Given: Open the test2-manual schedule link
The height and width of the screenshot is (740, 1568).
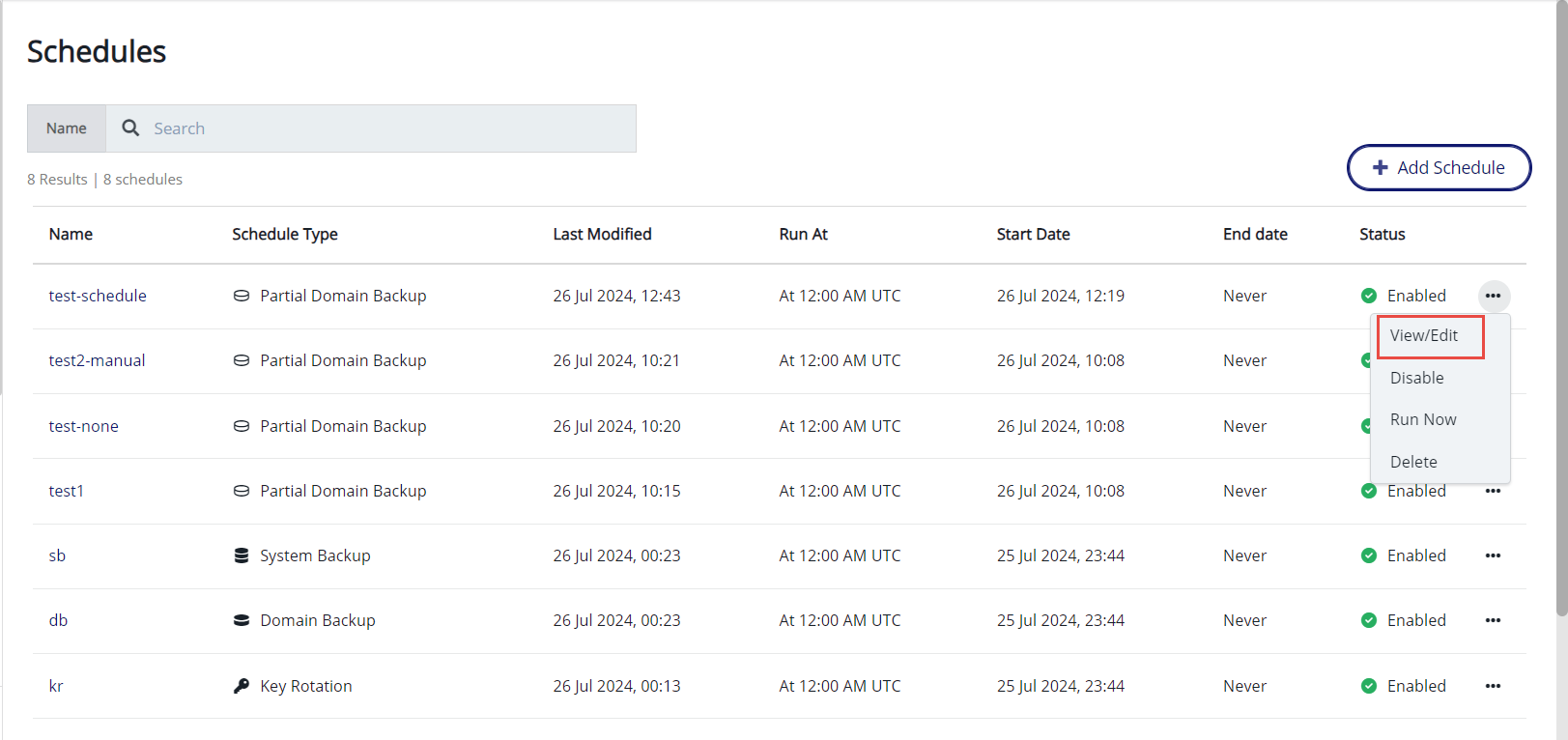Looking at the screenshot, I should pyautogui.click(x=97, y=360).
